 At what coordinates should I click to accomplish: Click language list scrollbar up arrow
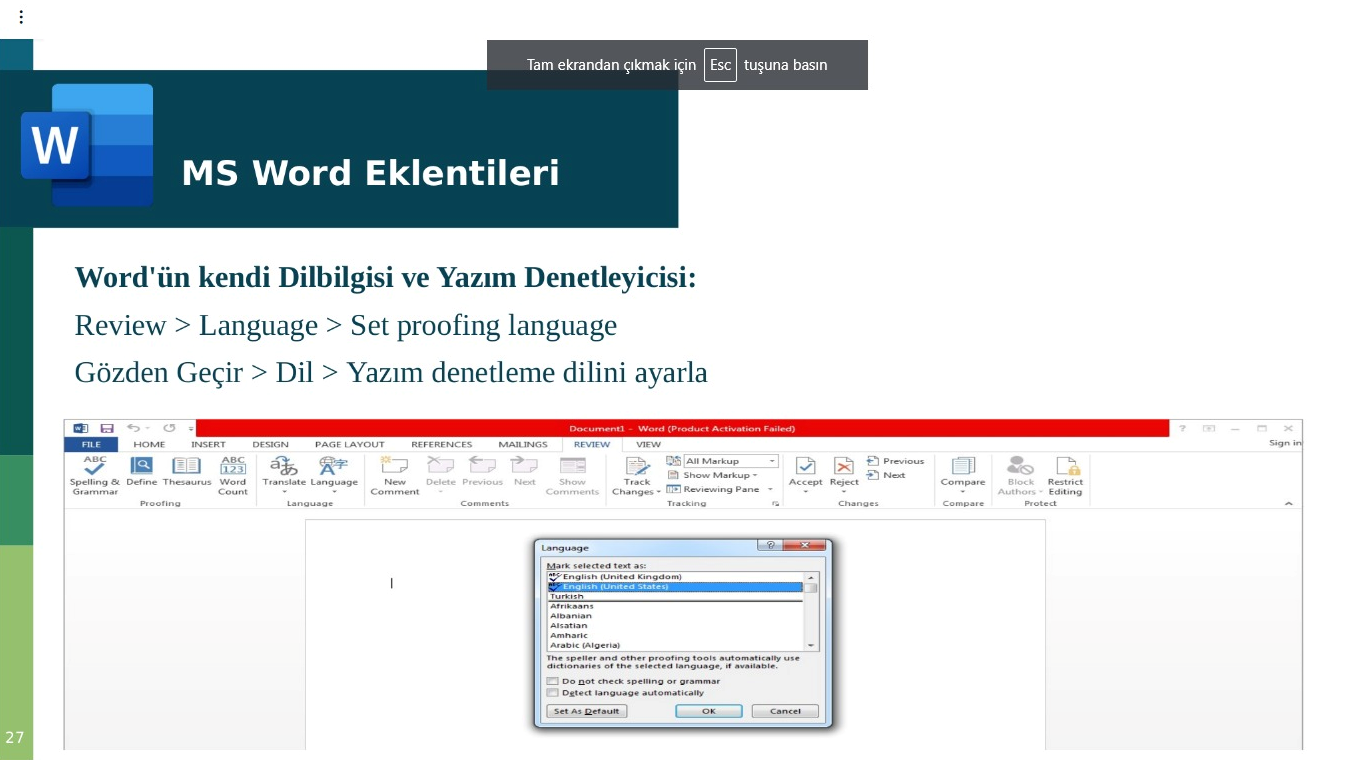point(811,577)
